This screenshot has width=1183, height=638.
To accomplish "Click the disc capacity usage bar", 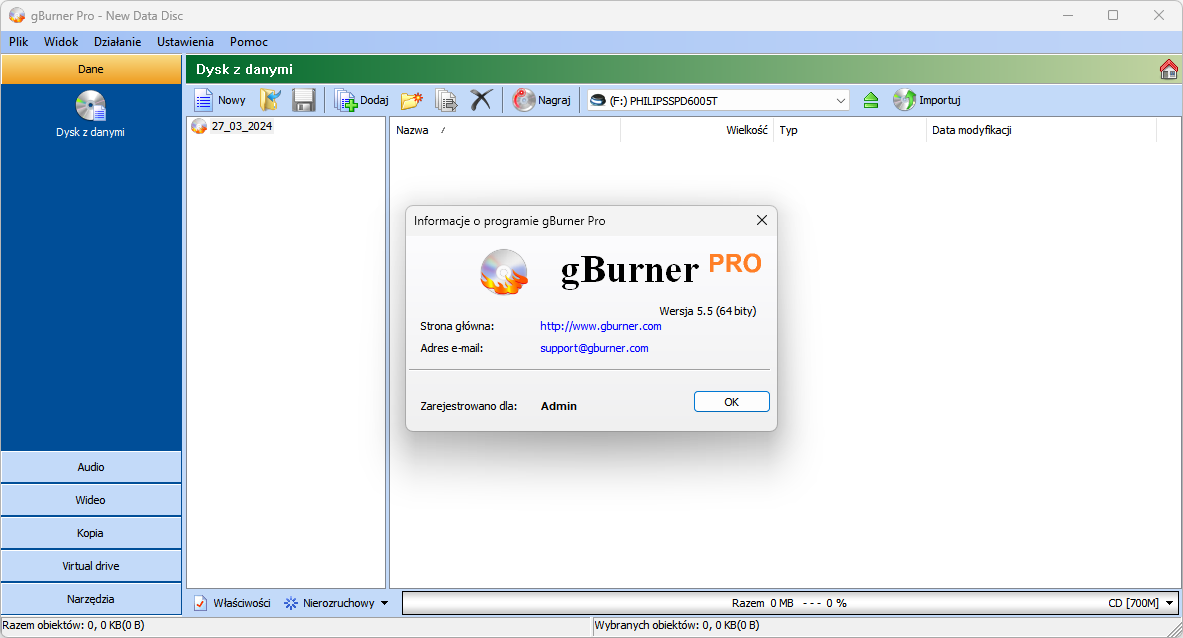I will click(789, 603).
